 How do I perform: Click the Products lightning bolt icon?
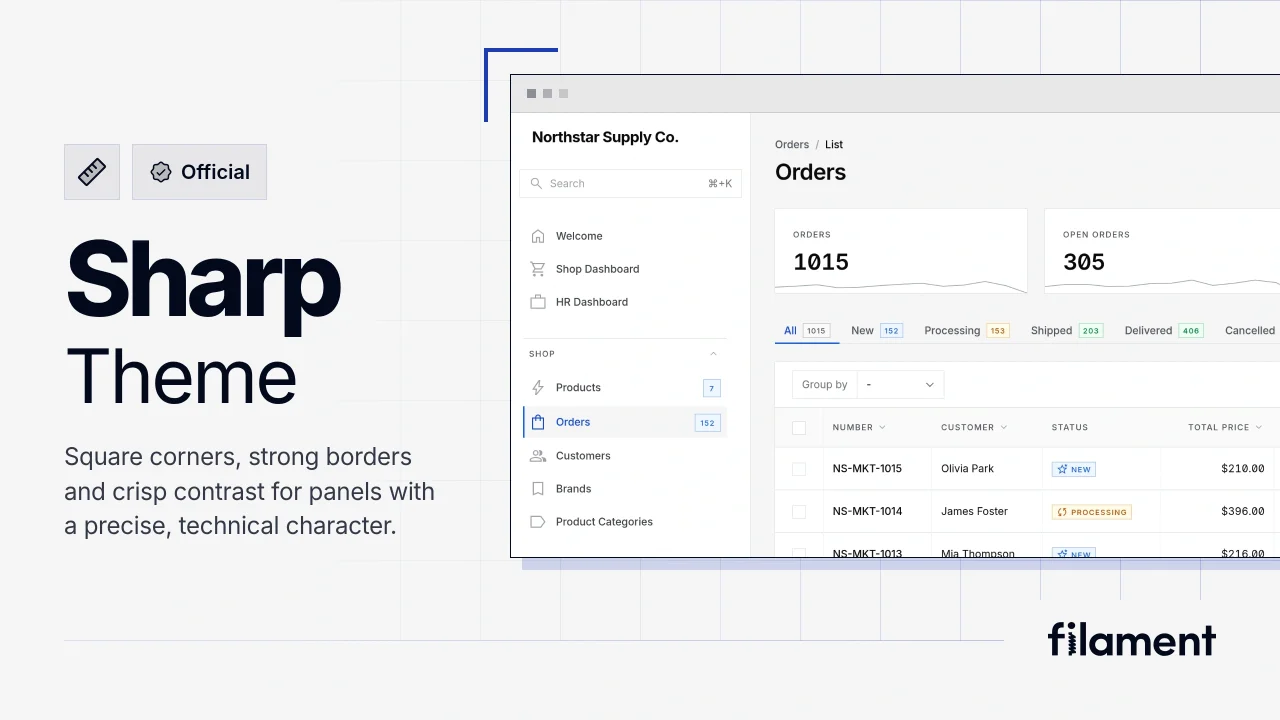pos(538,388)
